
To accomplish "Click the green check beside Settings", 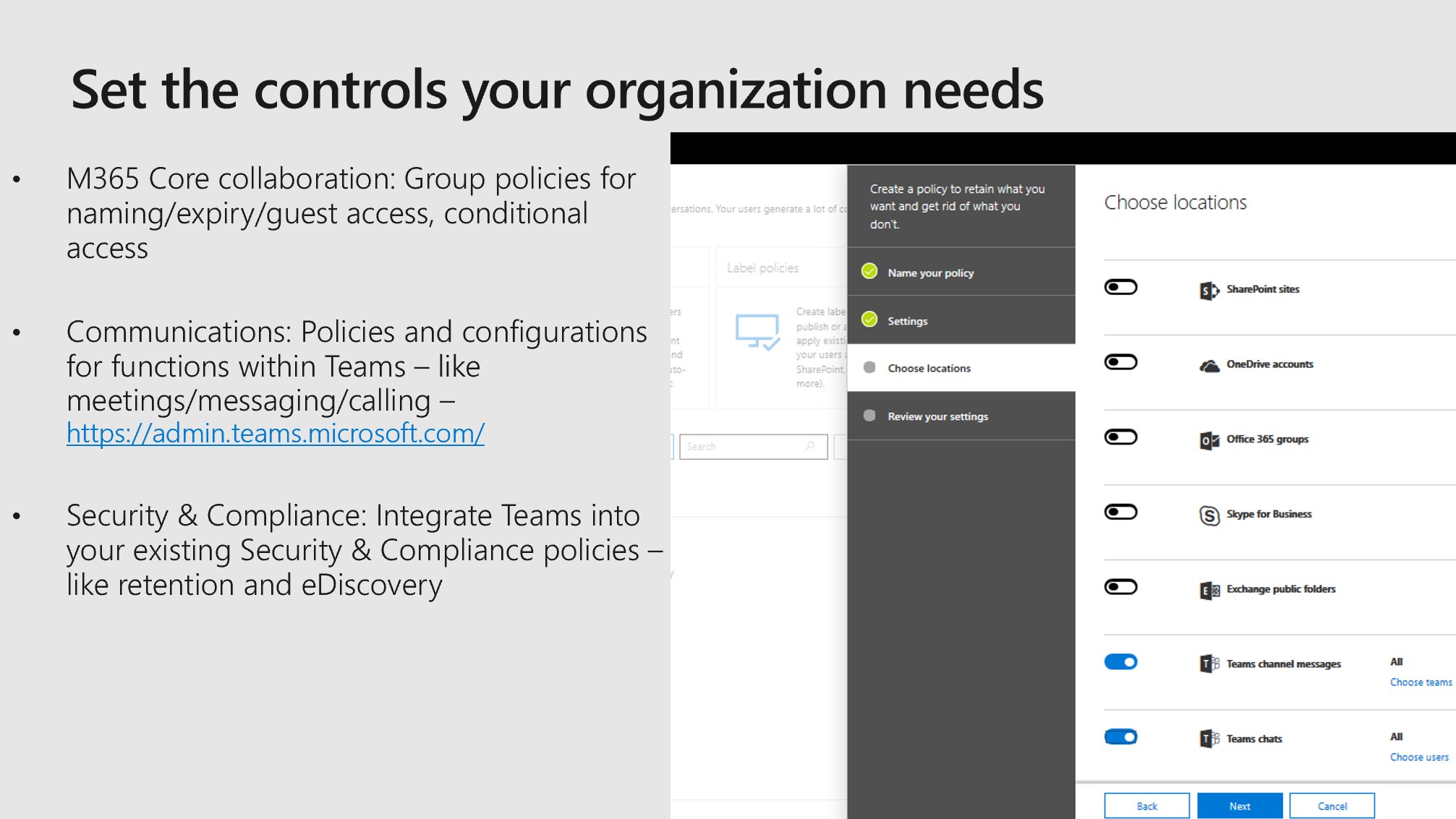I will tap(869, 320).
